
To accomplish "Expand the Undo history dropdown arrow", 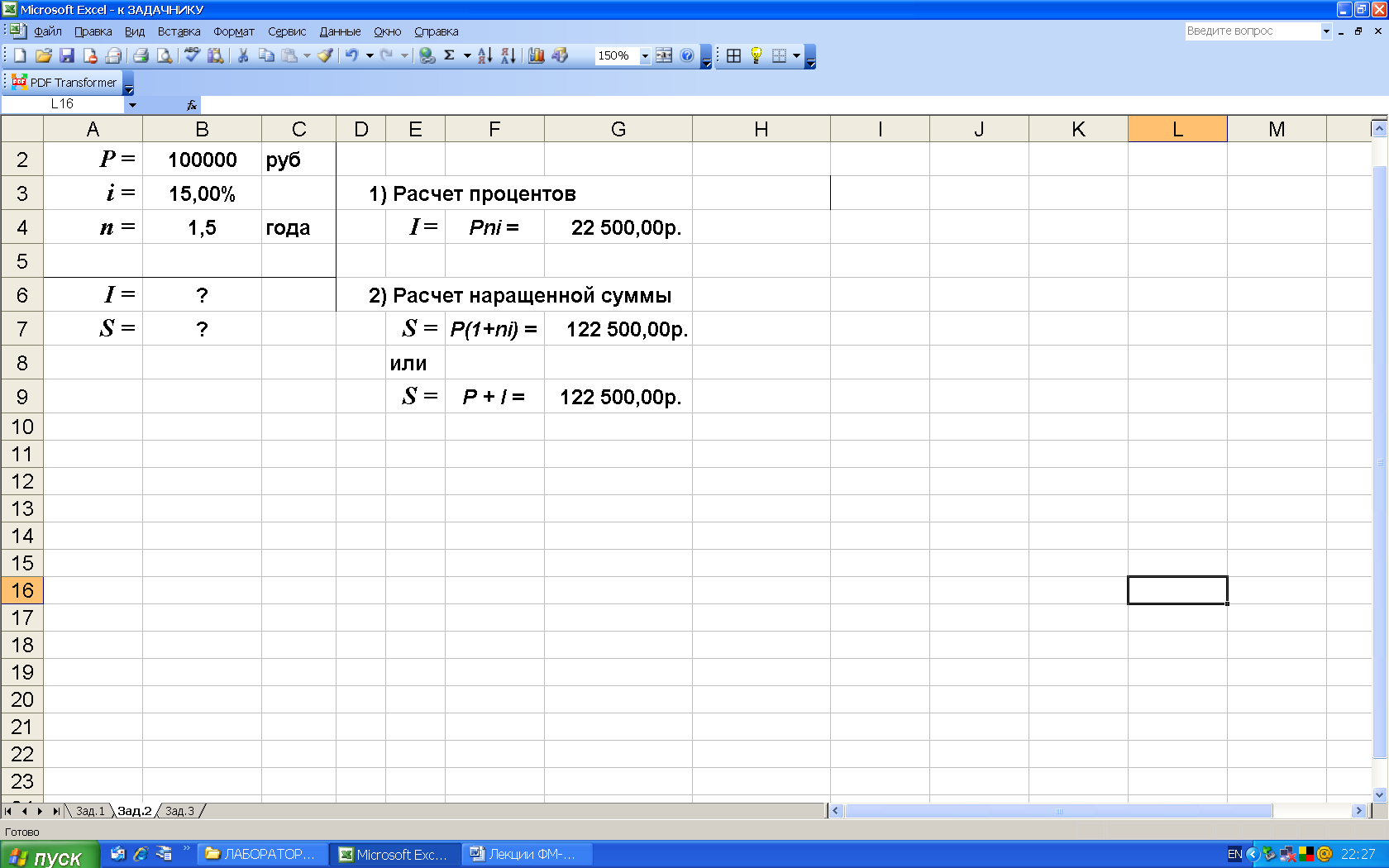I will click(370, 55).
